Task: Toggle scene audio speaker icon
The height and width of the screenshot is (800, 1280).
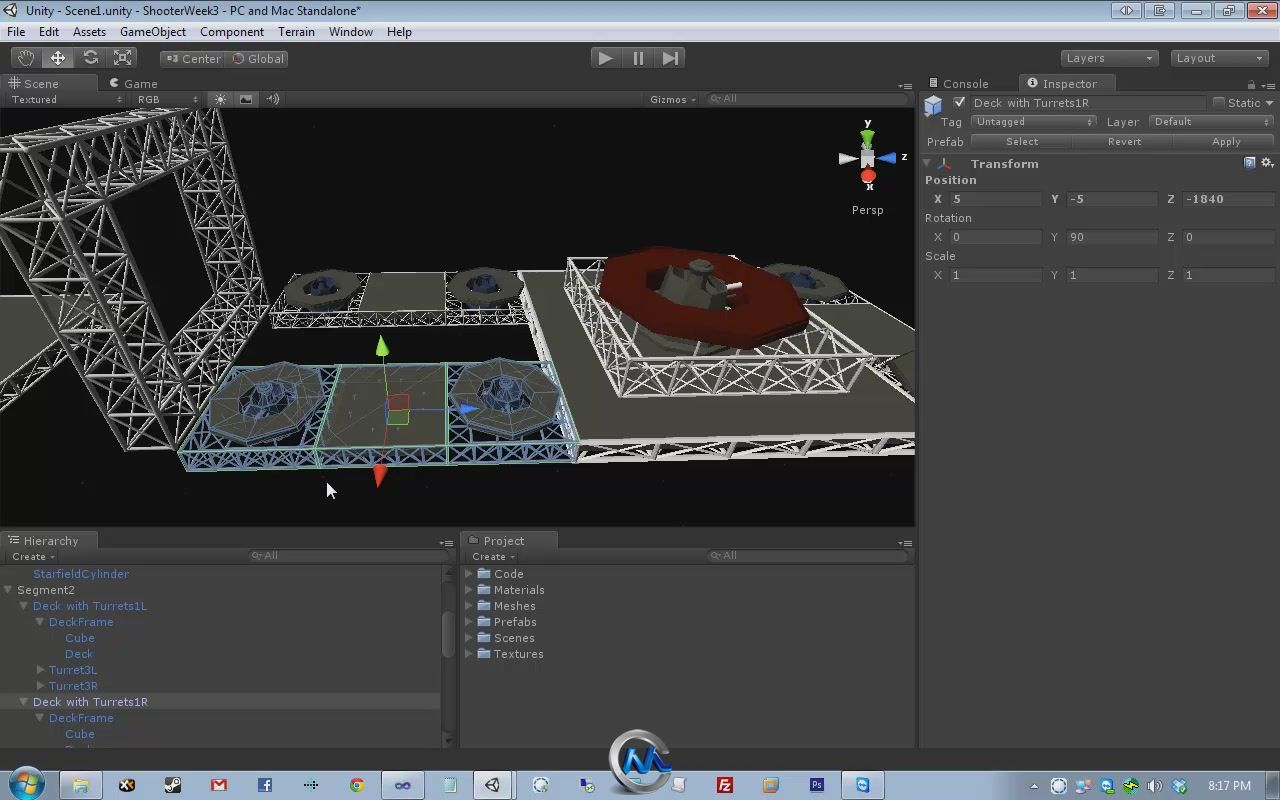Action: tap(272, 99)
